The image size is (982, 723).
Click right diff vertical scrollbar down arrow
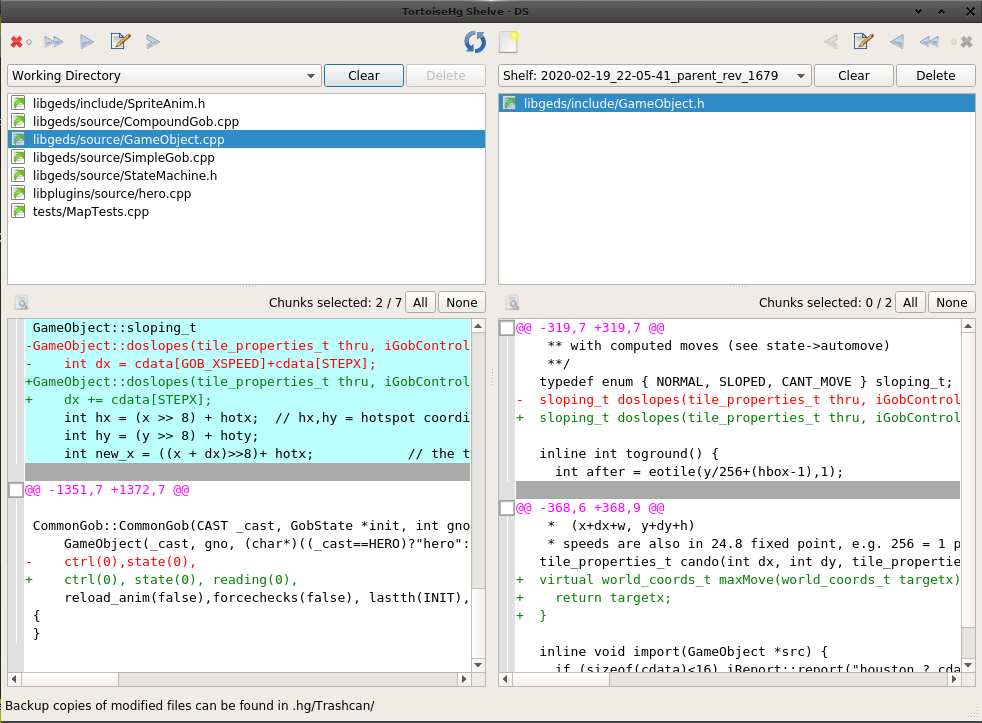[968, 665]
